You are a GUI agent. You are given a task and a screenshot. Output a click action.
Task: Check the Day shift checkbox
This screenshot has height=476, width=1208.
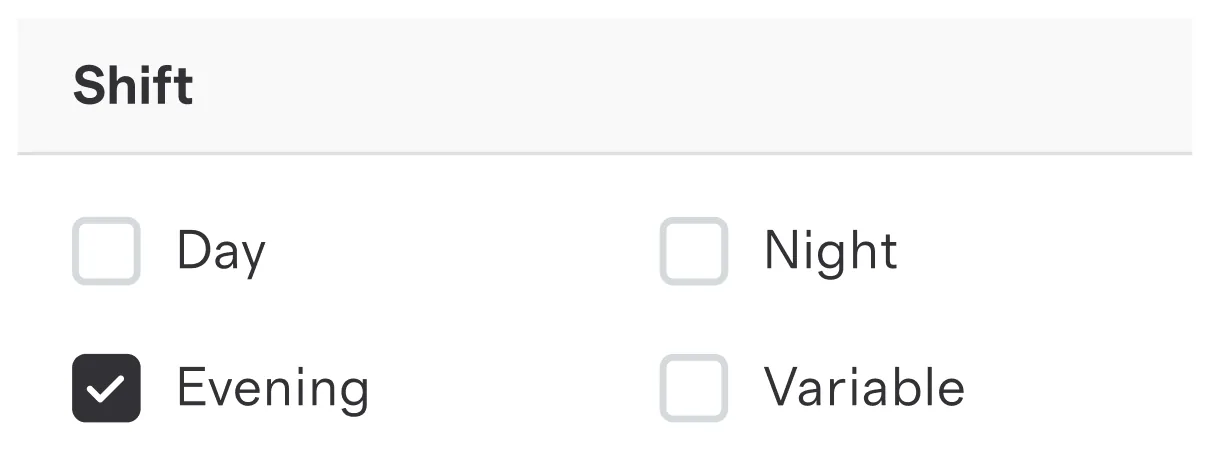(106, 251)
